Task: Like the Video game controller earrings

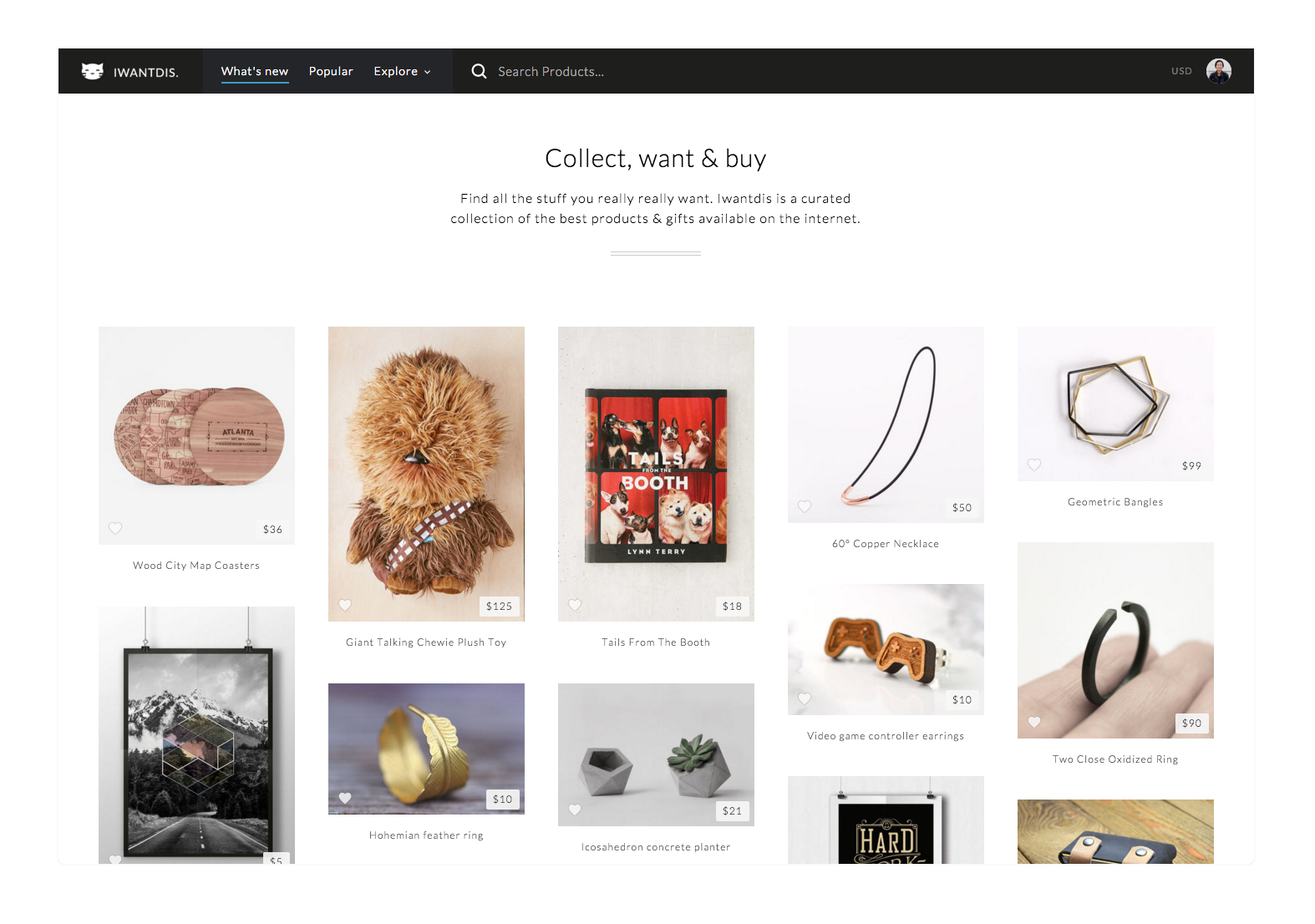Action: pos(805,698)
